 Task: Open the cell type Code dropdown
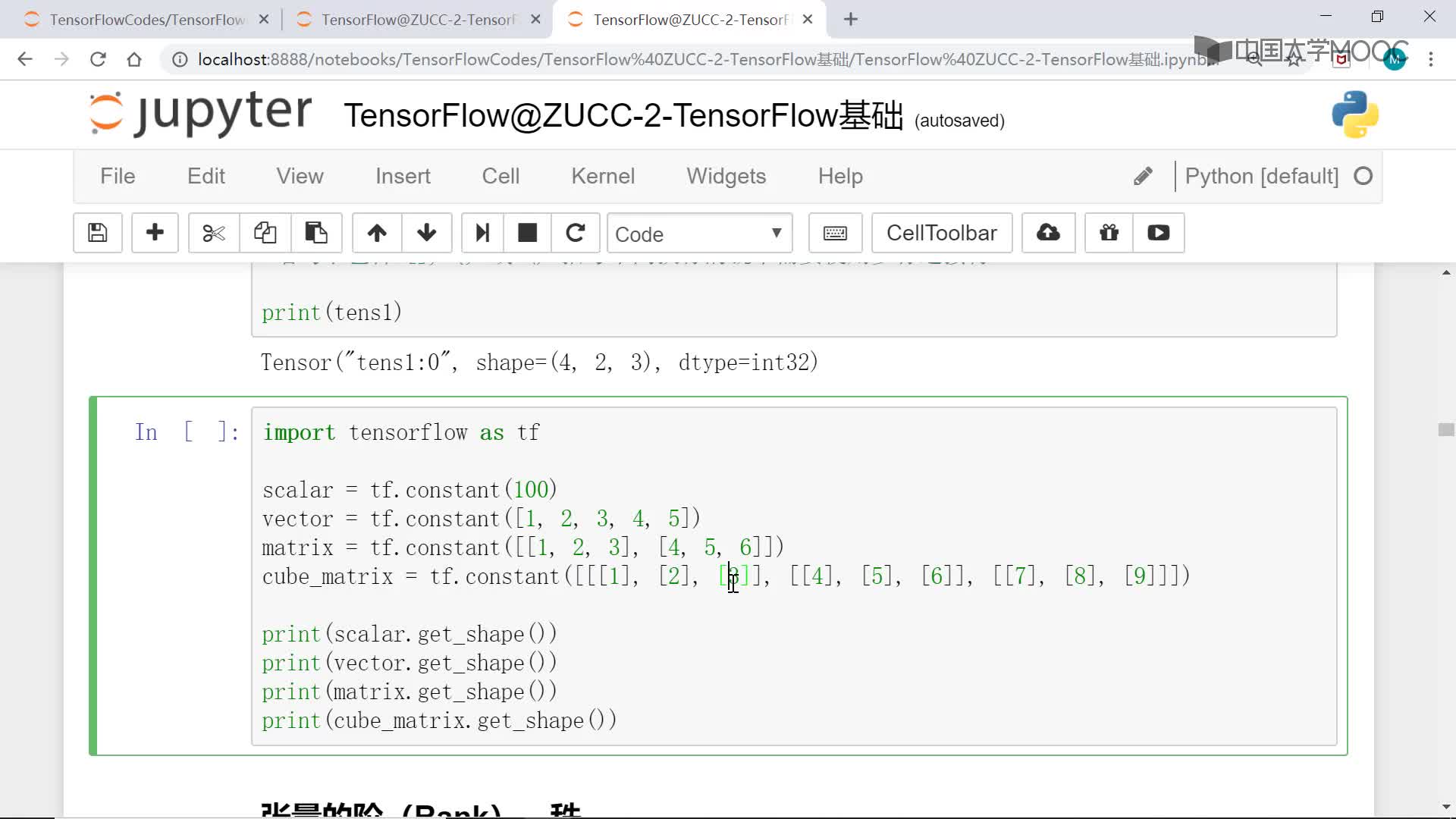699,234
